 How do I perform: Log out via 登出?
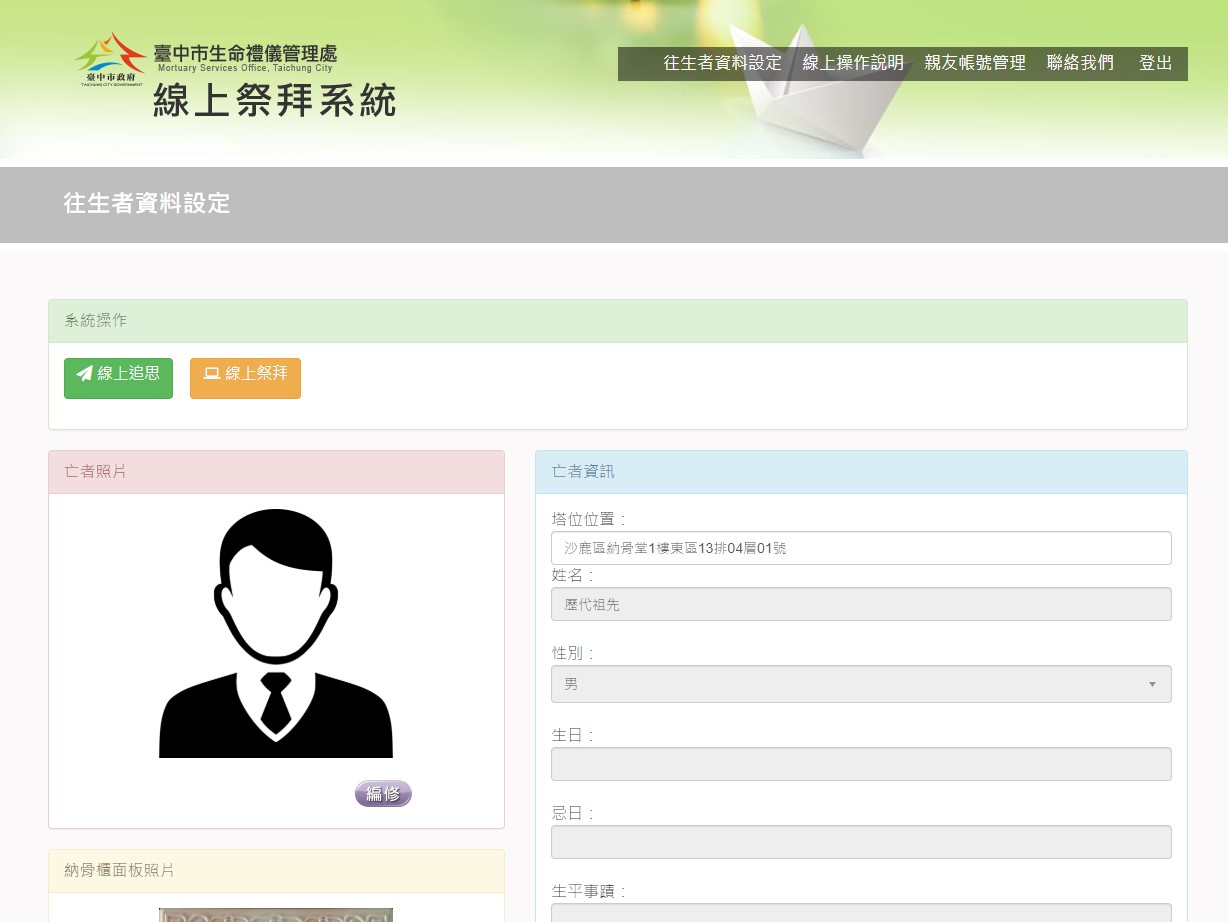[x=1155, y=63]
